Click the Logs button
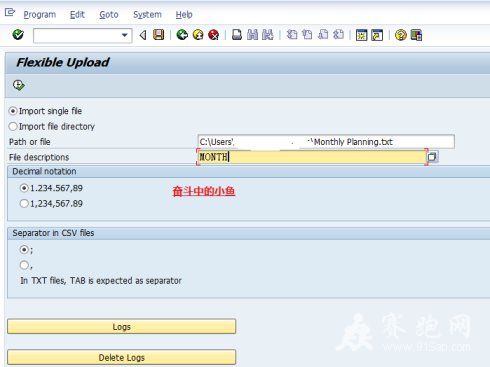The height and width of the screenshot is (367, 490). coord(121,327)
